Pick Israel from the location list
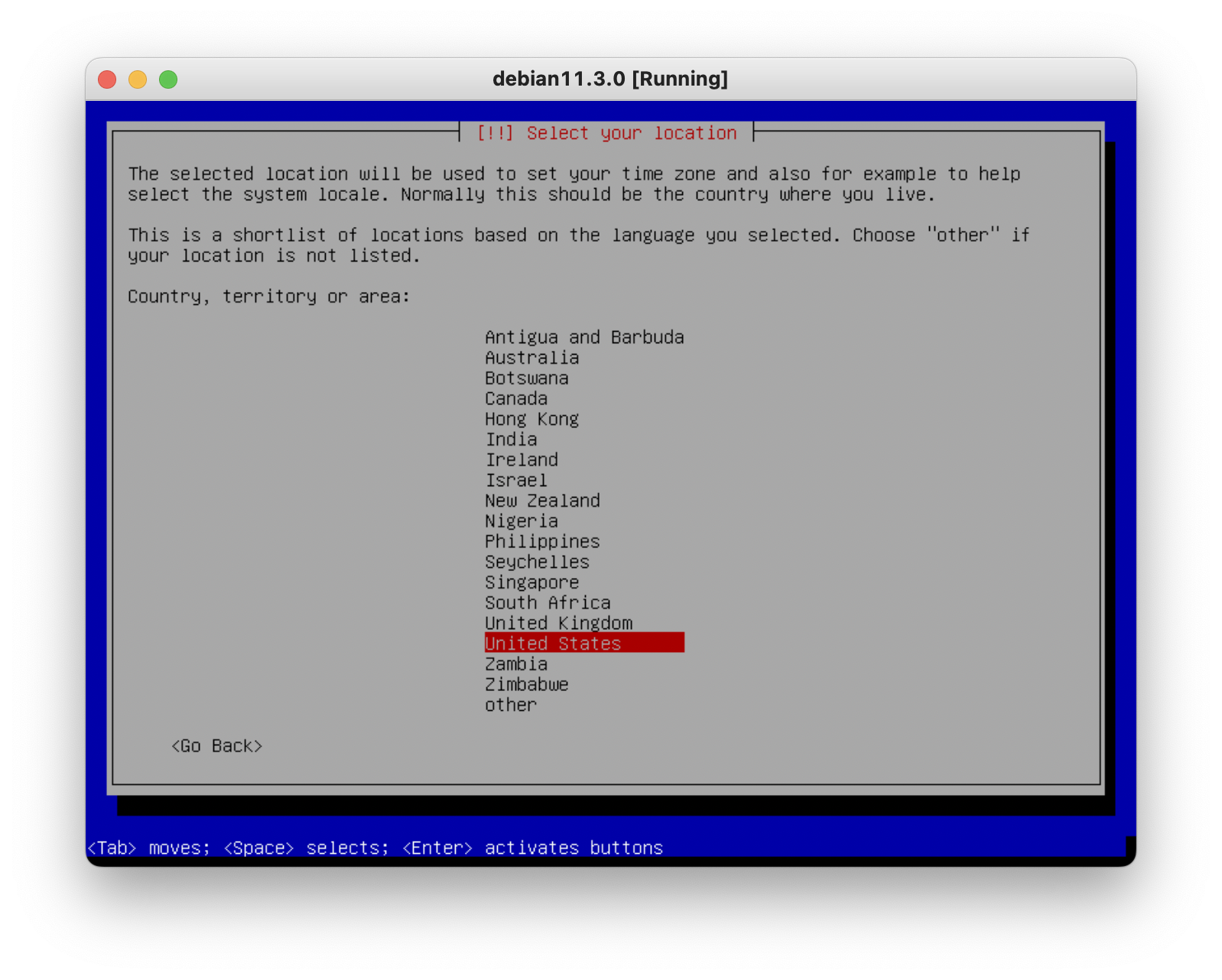 click(x=516, y=481)
